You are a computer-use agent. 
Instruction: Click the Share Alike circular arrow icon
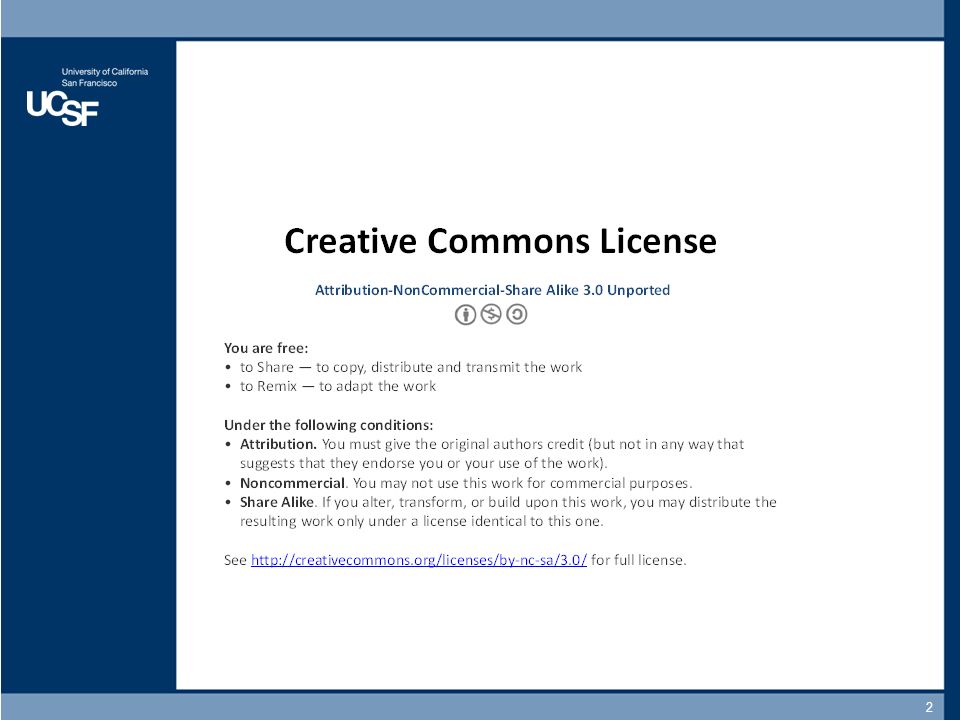517,315
